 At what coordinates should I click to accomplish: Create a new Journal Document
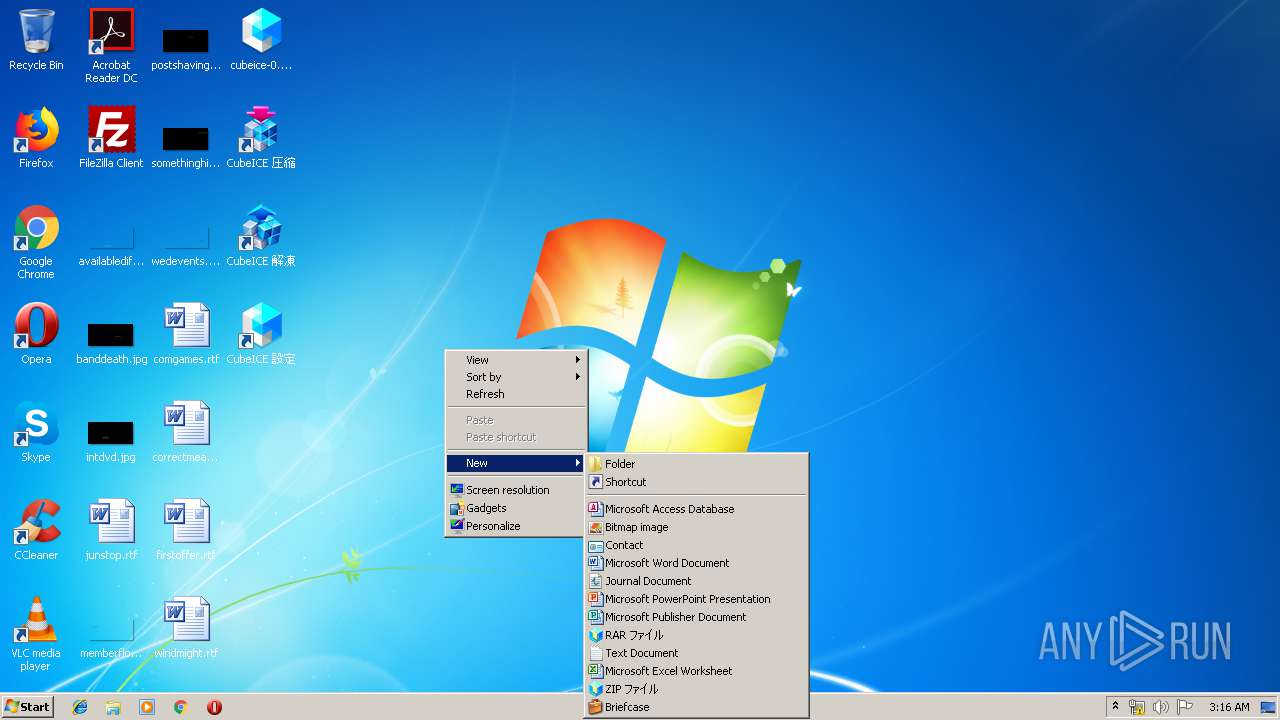[x=697, y=581]
